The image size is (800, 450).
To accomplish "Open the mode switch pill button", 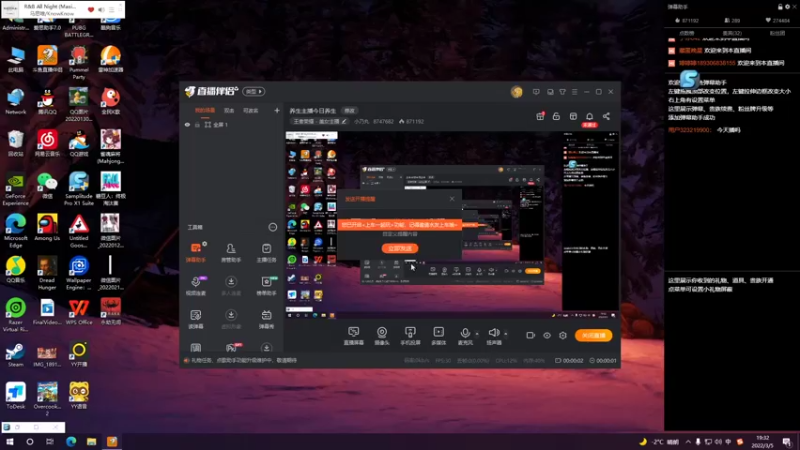I will click(254, 92).
